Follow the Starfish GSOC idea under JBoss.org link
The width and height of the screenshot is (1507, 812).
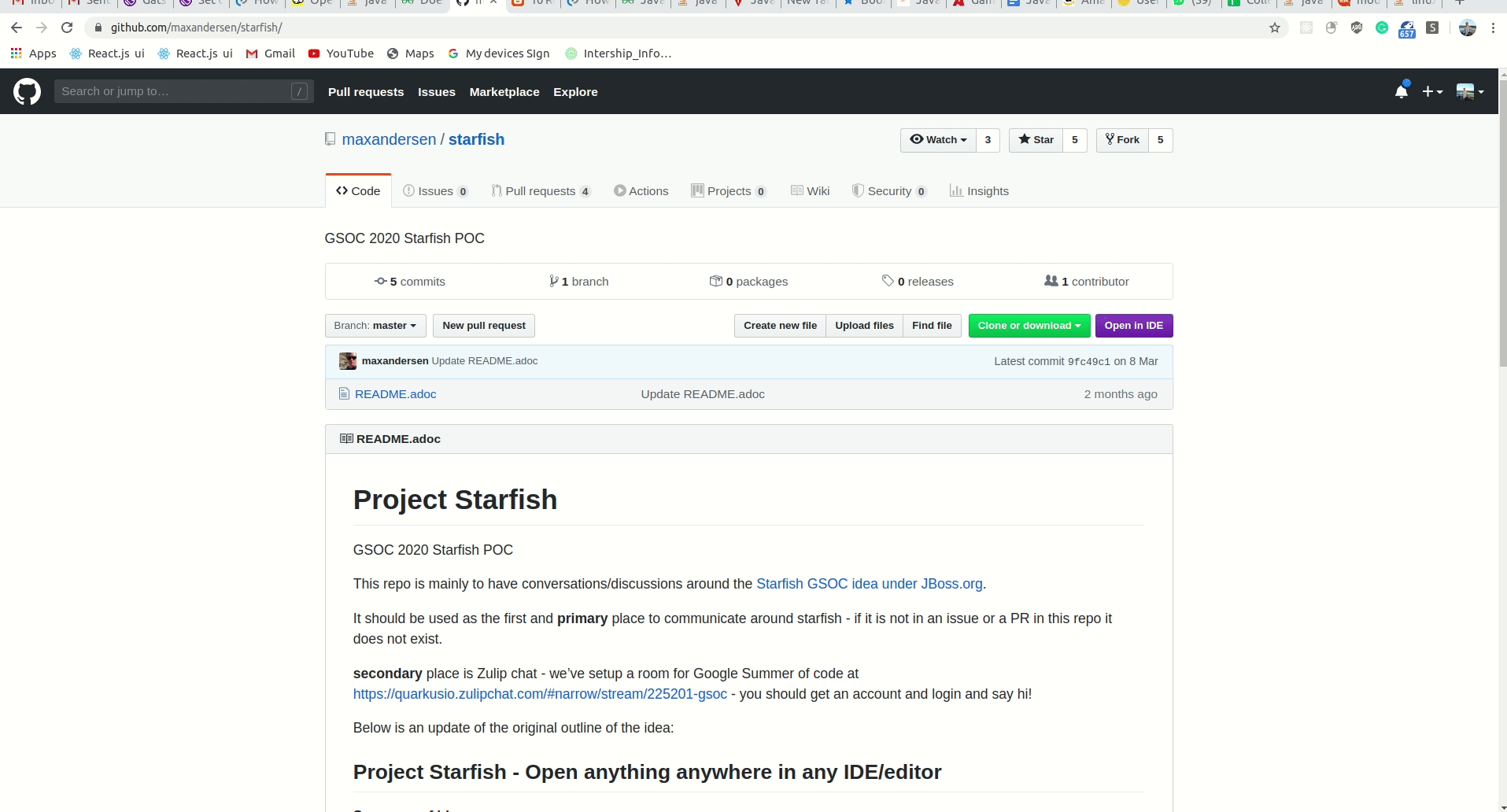coord(870,584)
